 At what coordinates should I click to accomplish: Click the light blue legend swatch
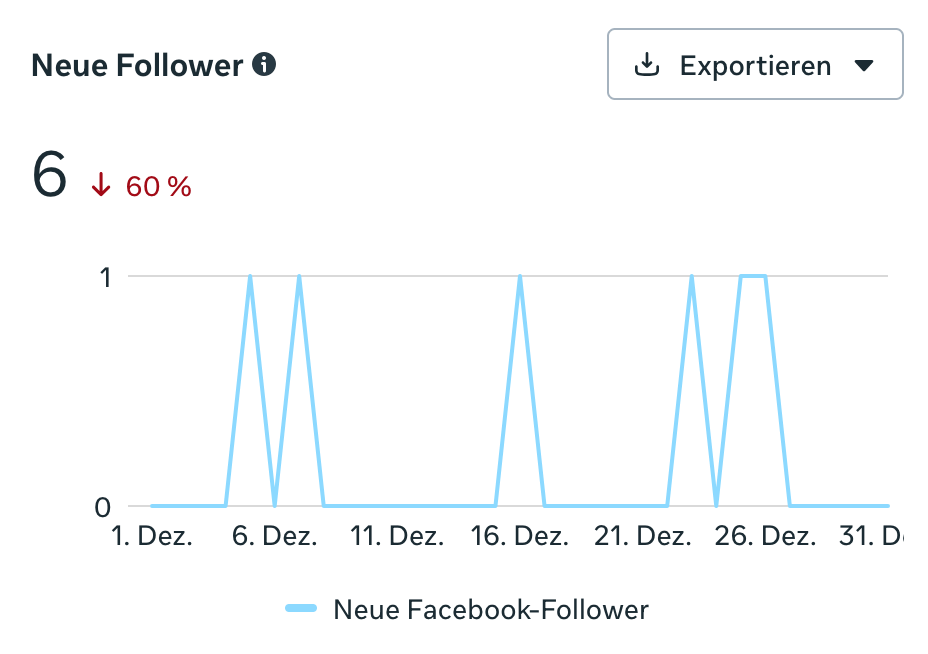(x=301, y=608)
